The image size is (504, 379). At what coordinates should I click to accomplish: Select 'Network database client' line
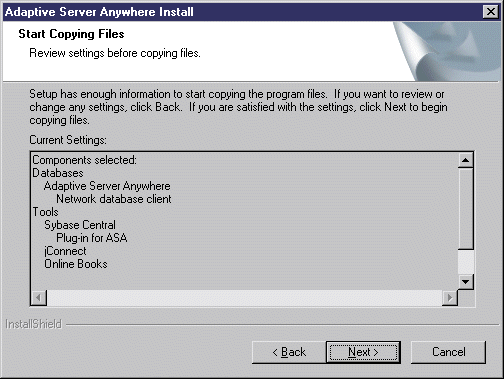[114, 199]
